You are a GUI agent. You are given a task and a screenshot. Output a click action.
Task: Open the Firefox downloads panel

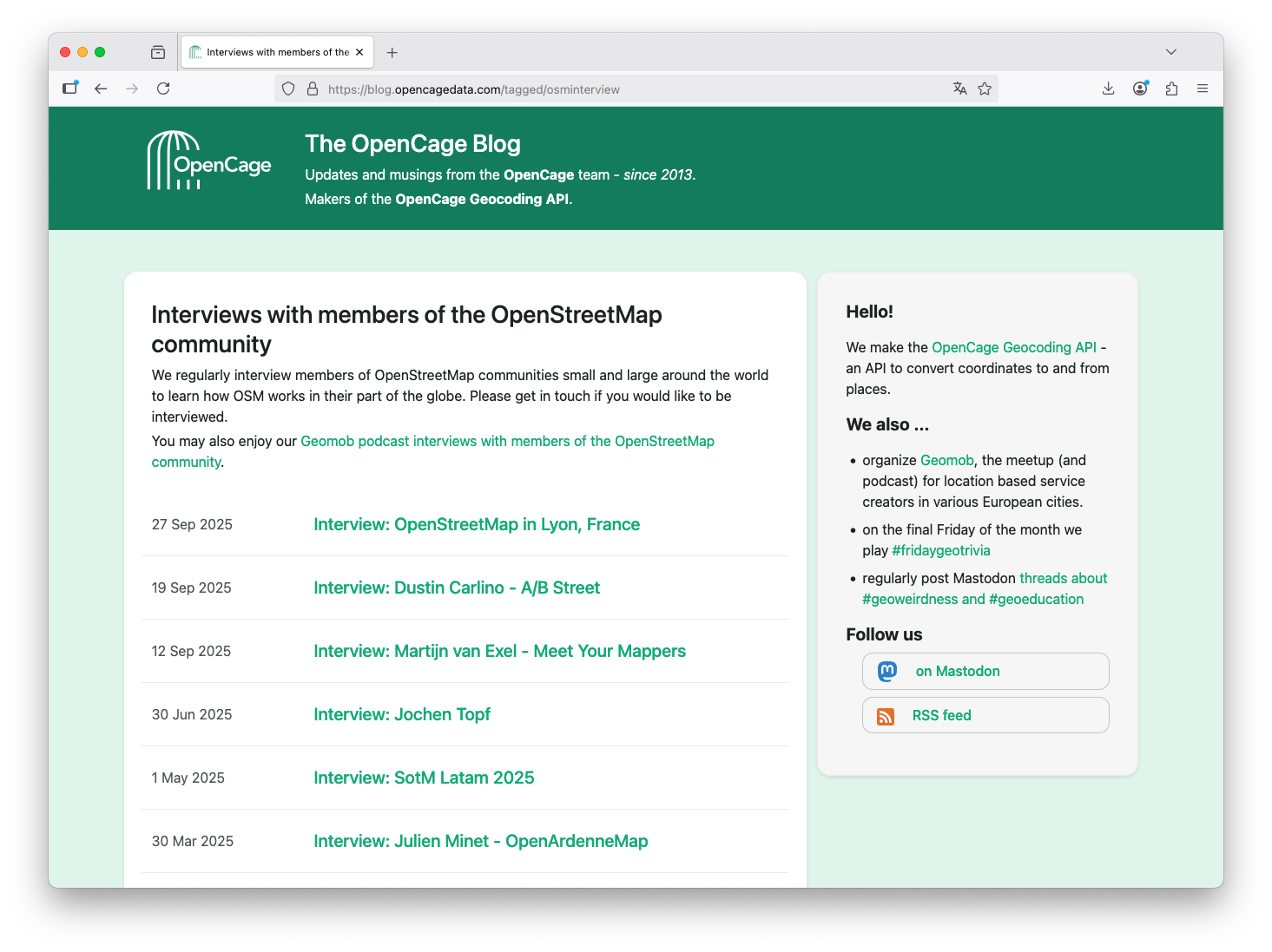coord(1108,89)
